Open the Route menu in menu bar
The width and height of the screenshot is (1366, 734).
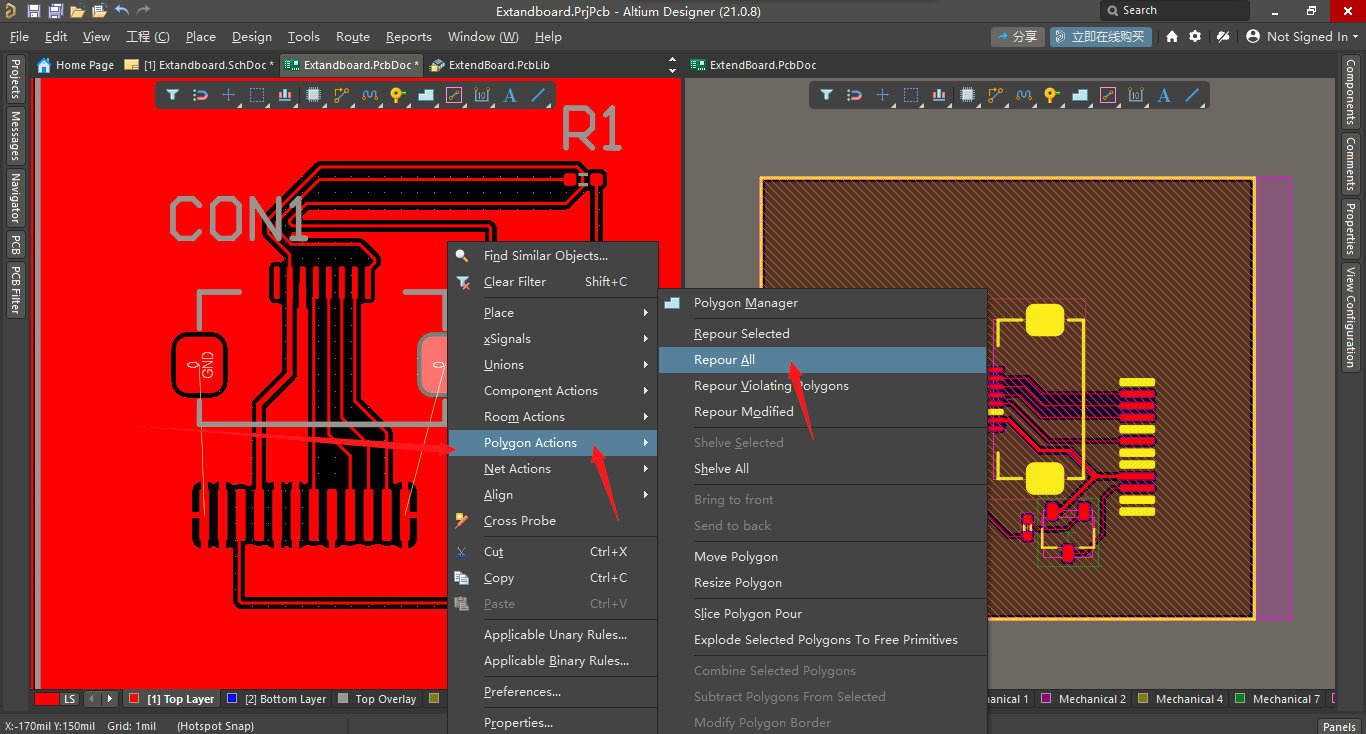(x=353, y=36)
